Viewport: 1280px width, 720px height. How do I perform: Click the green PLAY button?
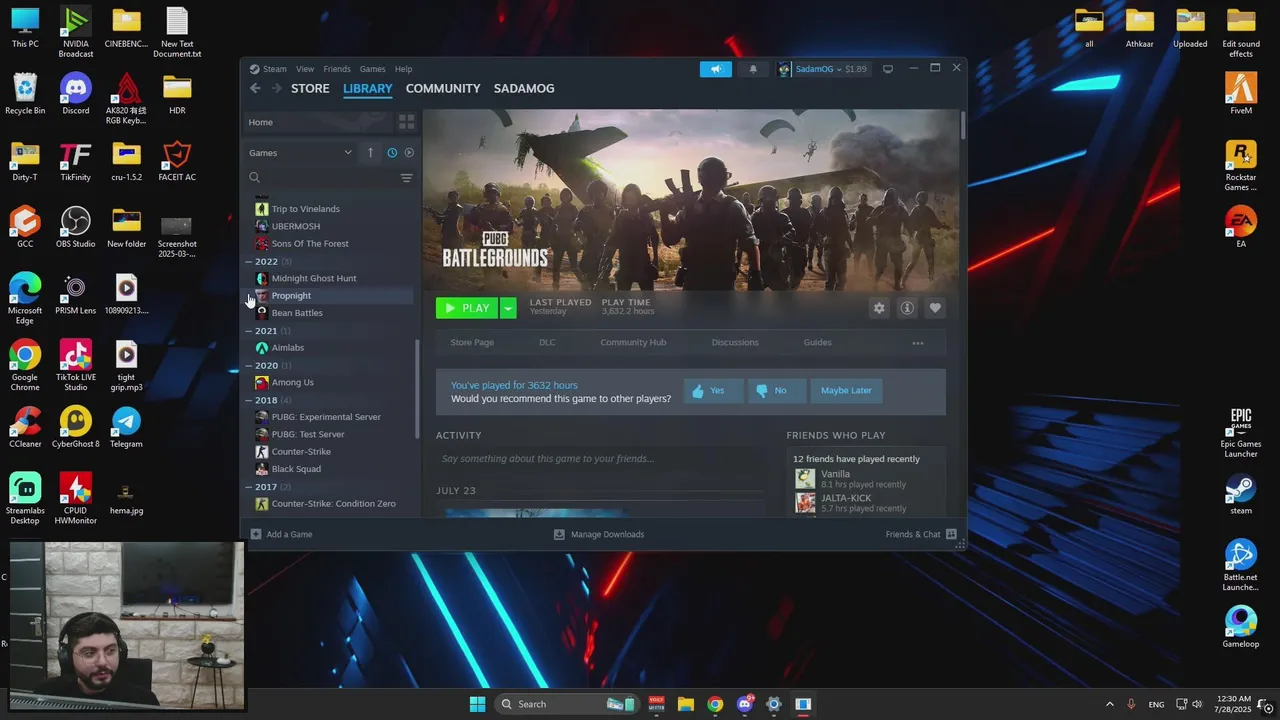click(467, 308)
